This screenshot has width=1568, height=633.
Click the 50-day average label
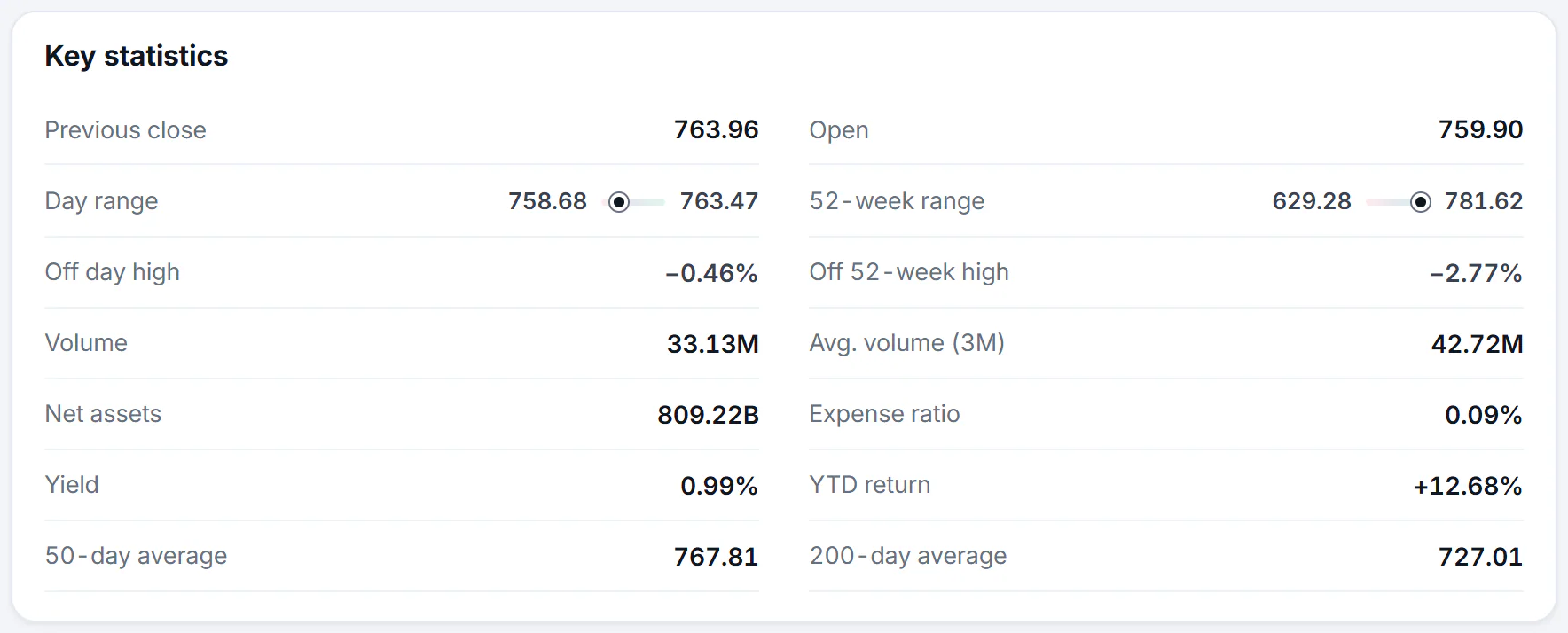(x=137, y=556)
